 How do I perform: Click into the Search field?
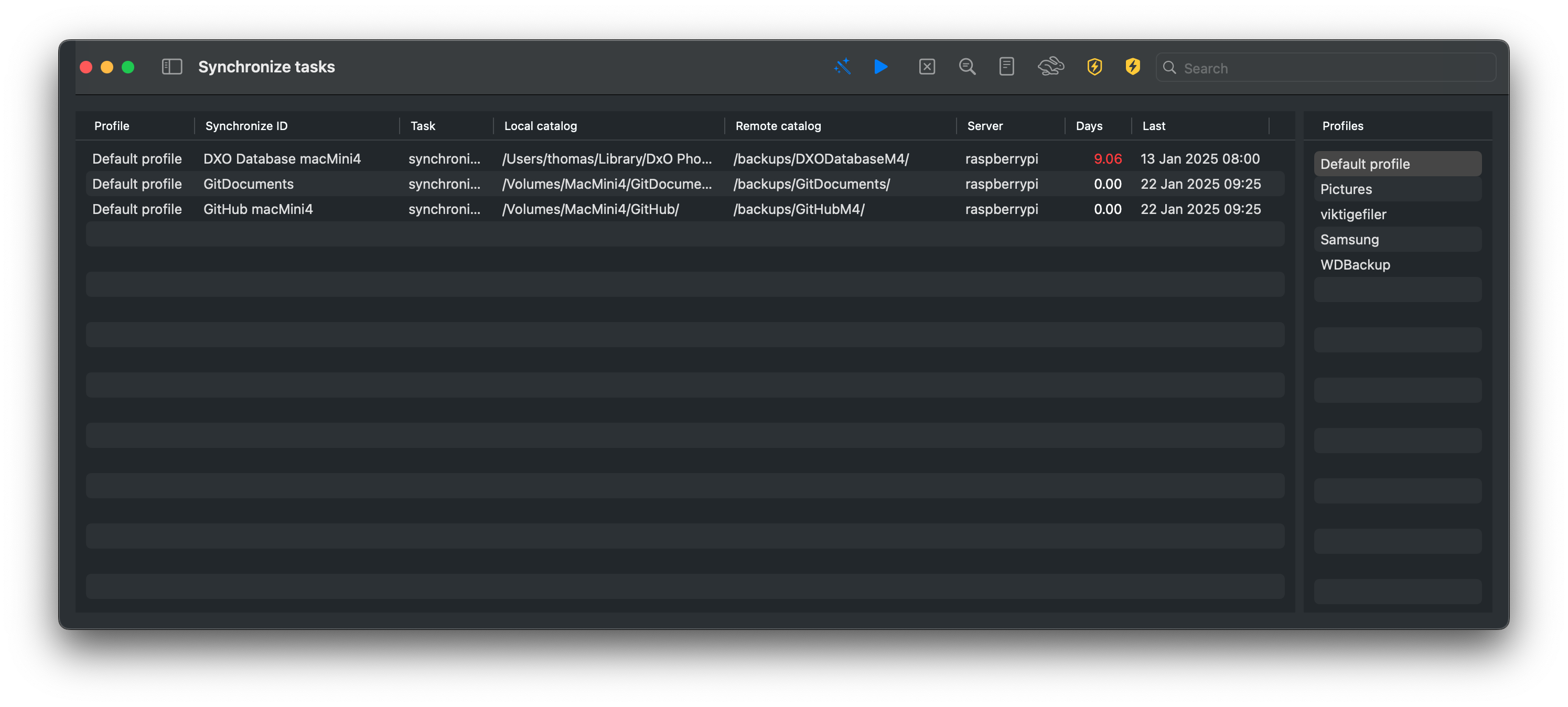coord(1326,68)
